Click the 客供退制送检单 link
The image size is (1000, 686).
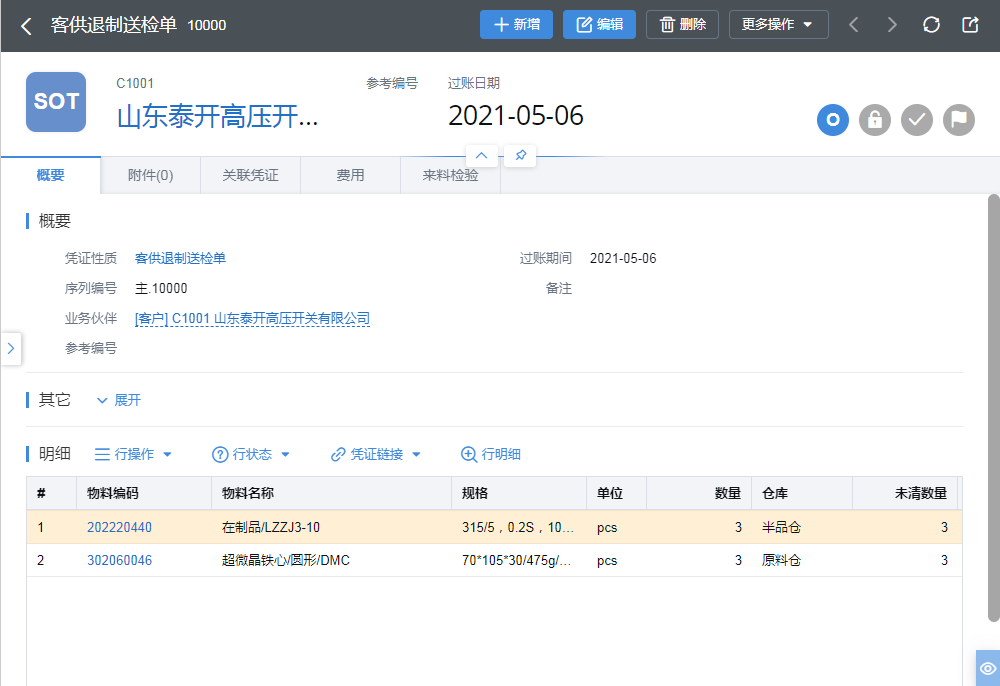coord(180,258)
